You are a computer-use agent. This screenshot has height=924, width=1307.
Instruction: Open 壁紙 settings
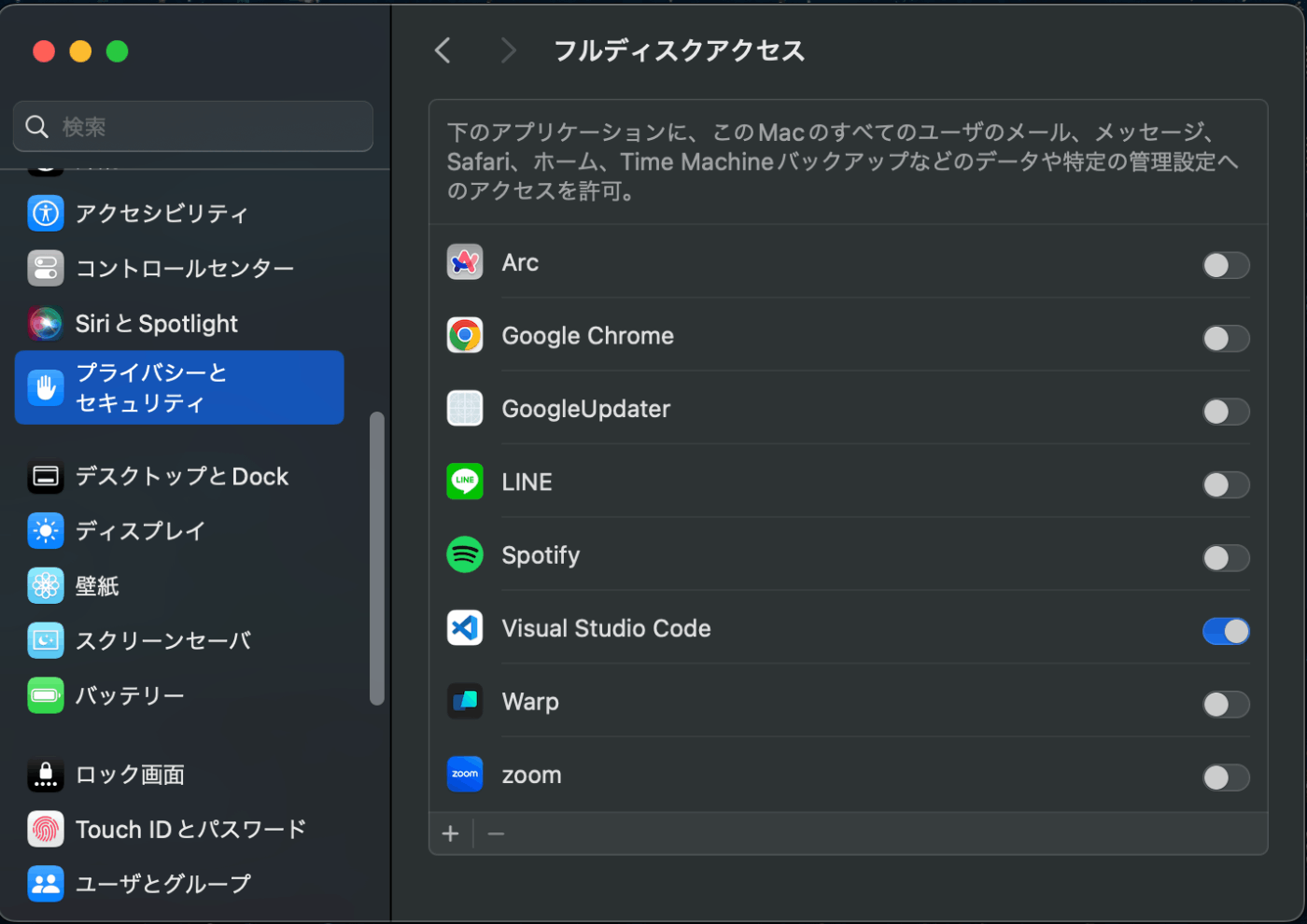179,586
